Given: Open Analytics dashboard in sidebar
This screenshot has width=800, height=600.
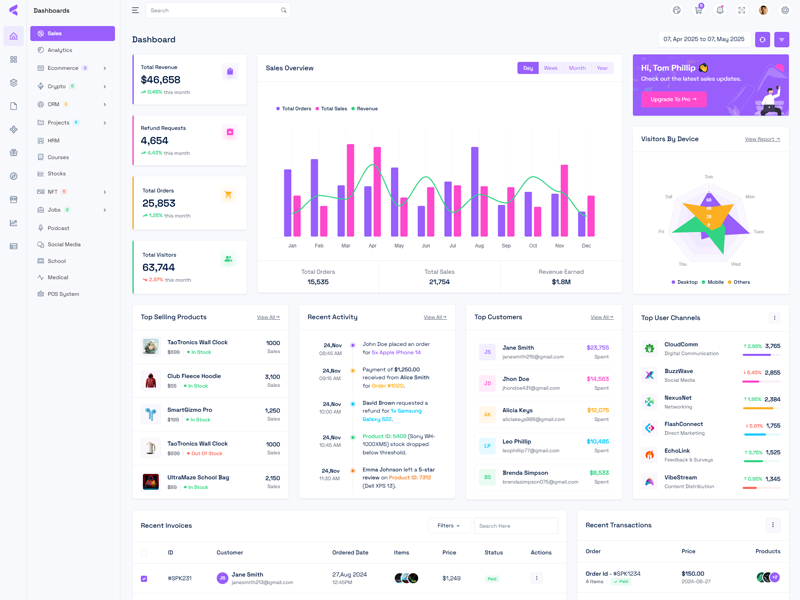Looking at the screenshot, I should point(60,50).
